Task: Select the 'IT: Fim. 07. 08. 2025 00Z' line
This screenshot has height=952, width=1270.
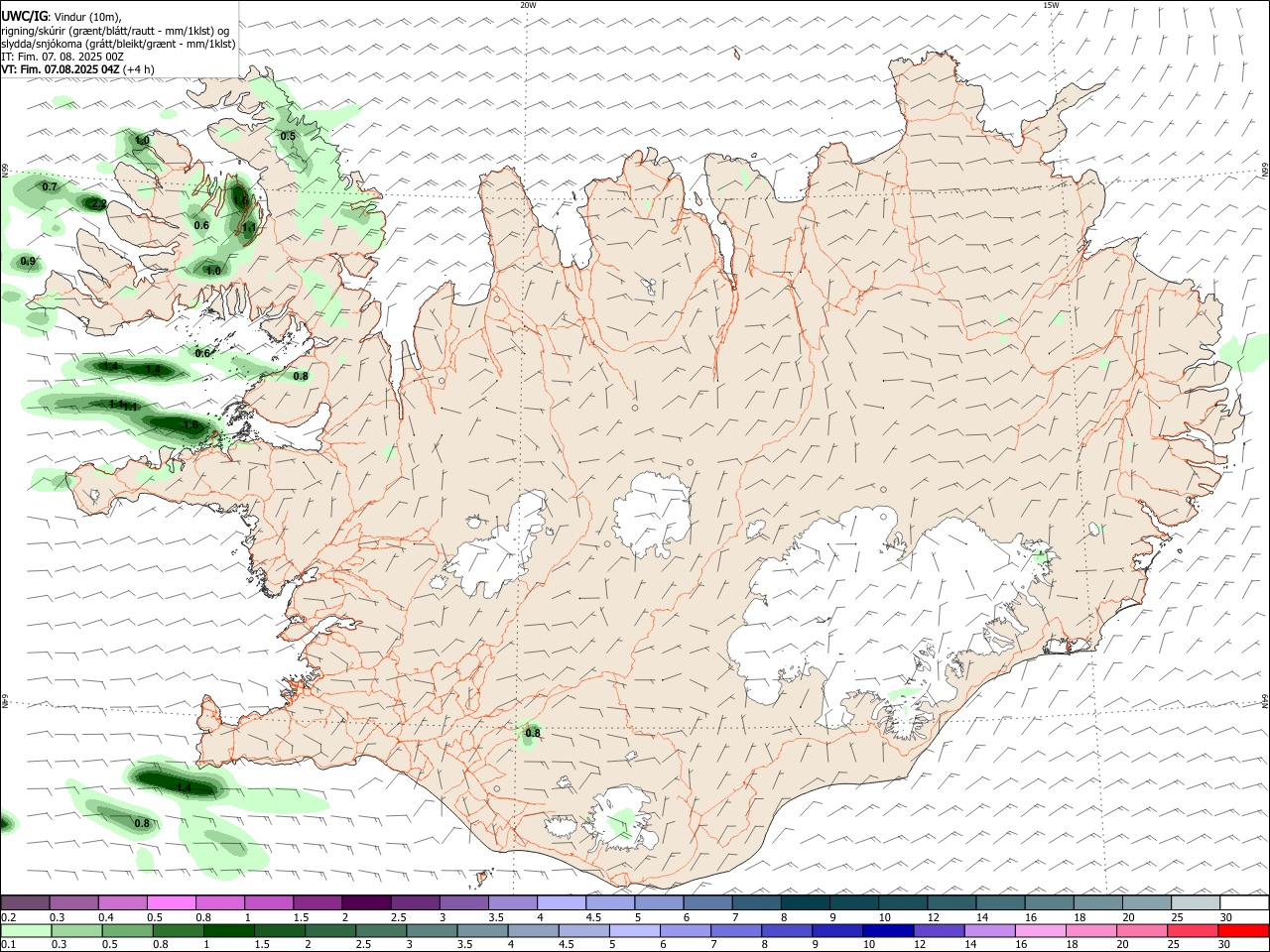Action: (63, 57)
